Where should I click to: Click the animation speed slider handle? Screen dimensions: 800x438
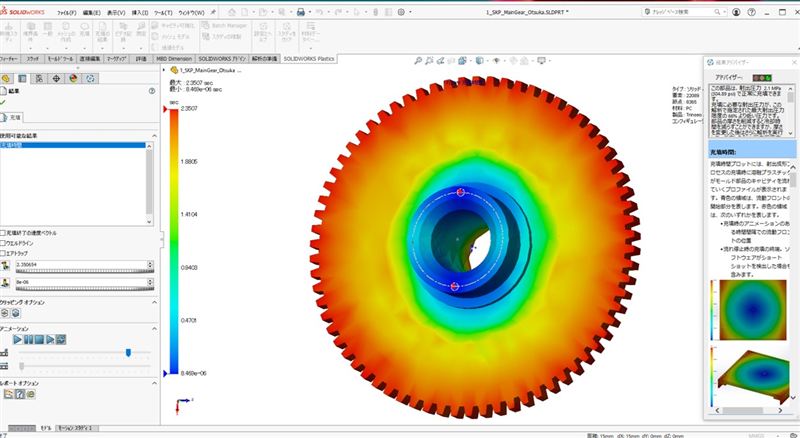point(128,352)
